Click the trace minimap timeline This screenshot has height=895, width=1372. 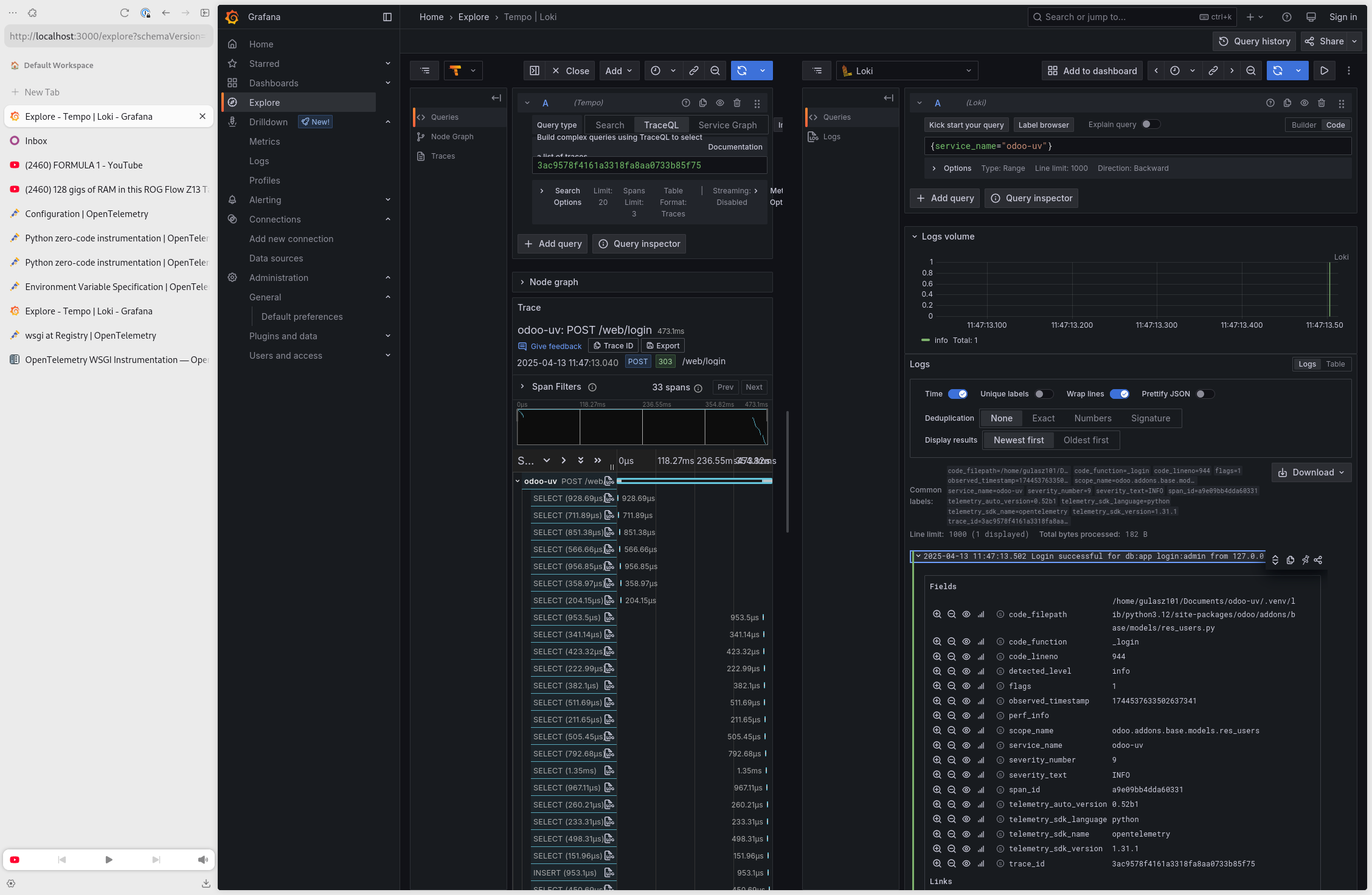[x=642, y=427]
